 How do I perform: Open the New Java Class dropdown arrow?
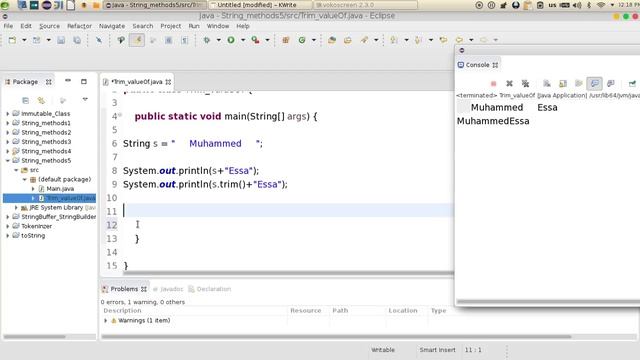pos(313,40)
